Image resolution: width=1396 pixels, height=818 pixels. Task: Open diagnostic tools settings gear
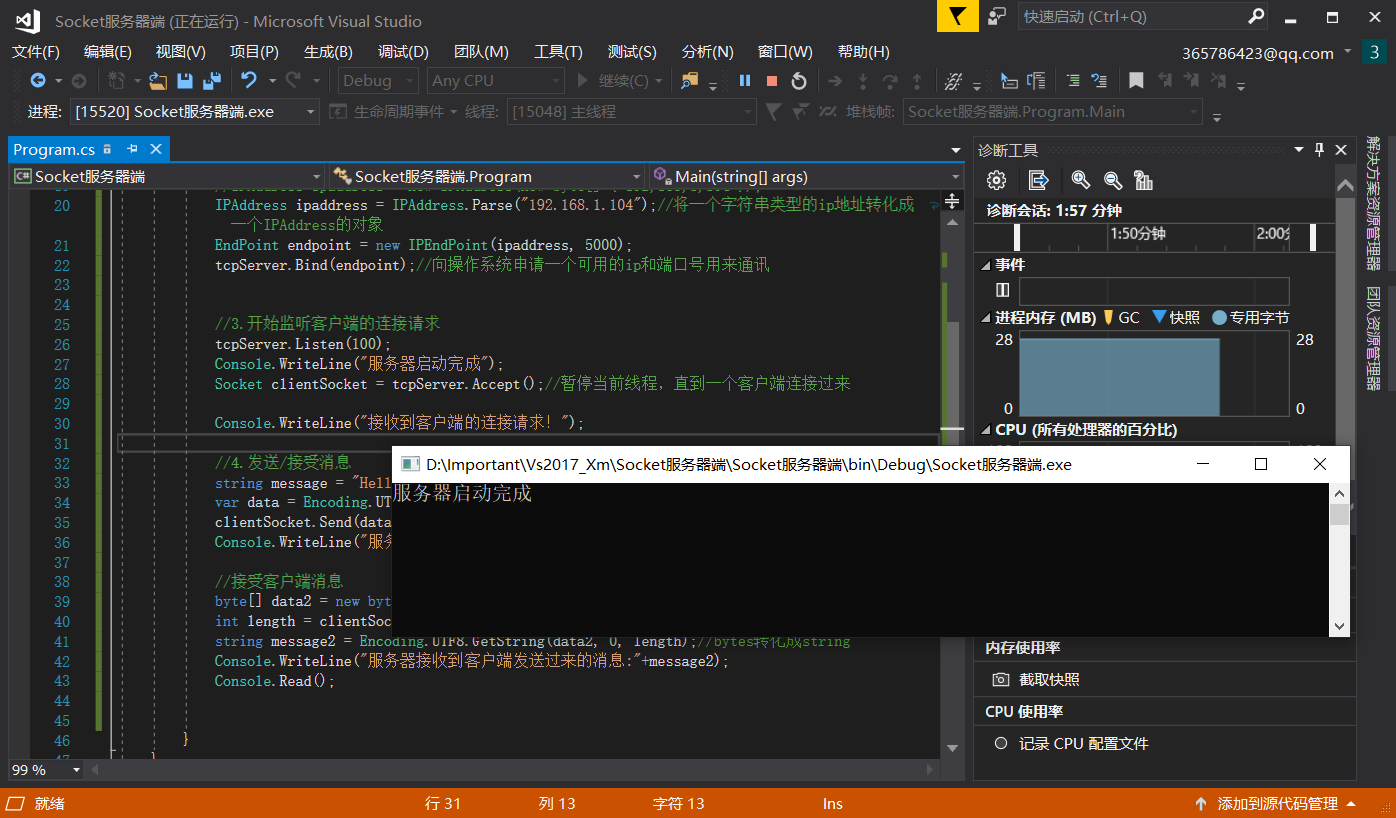click(x=996, y=180)
